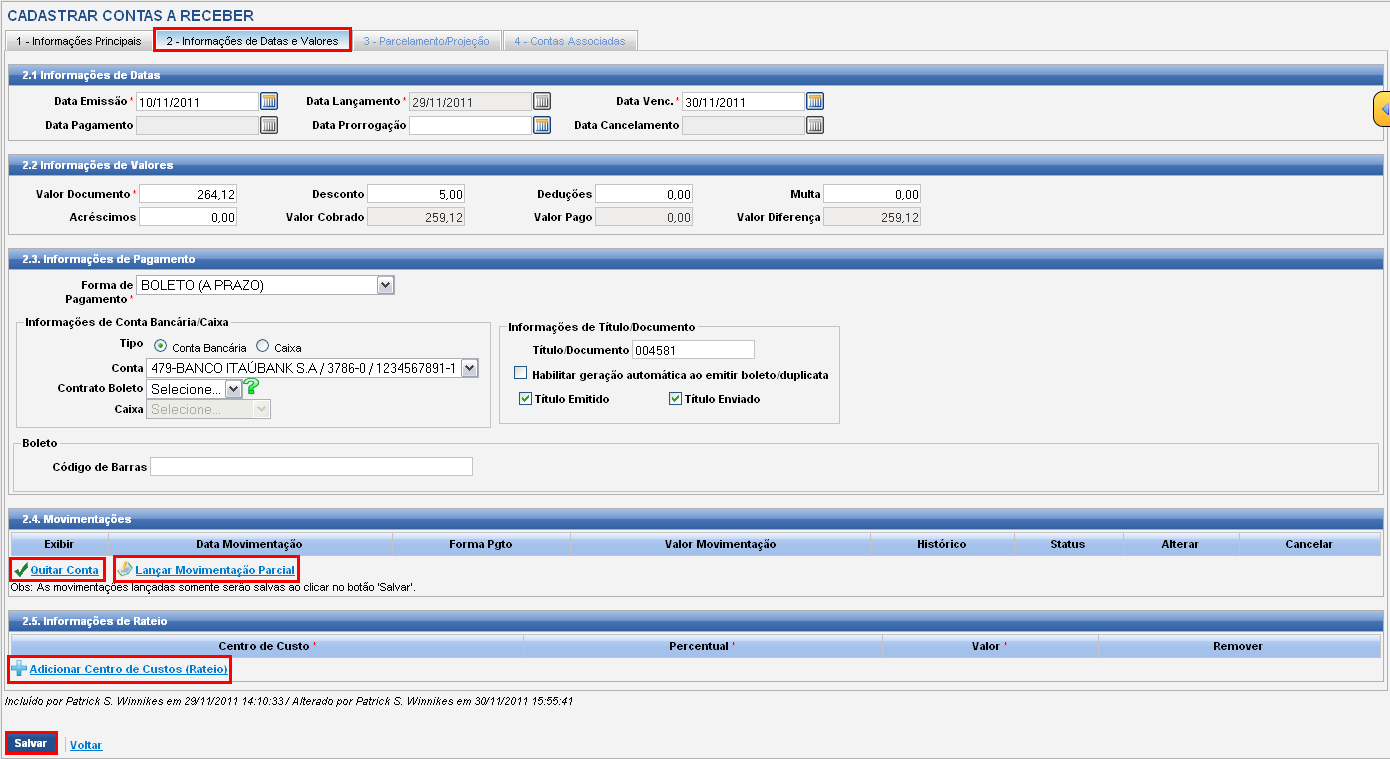The image size is (1390, 759).
Task: Open calendar icon for Data Venc.
Action: coord(815,101)
